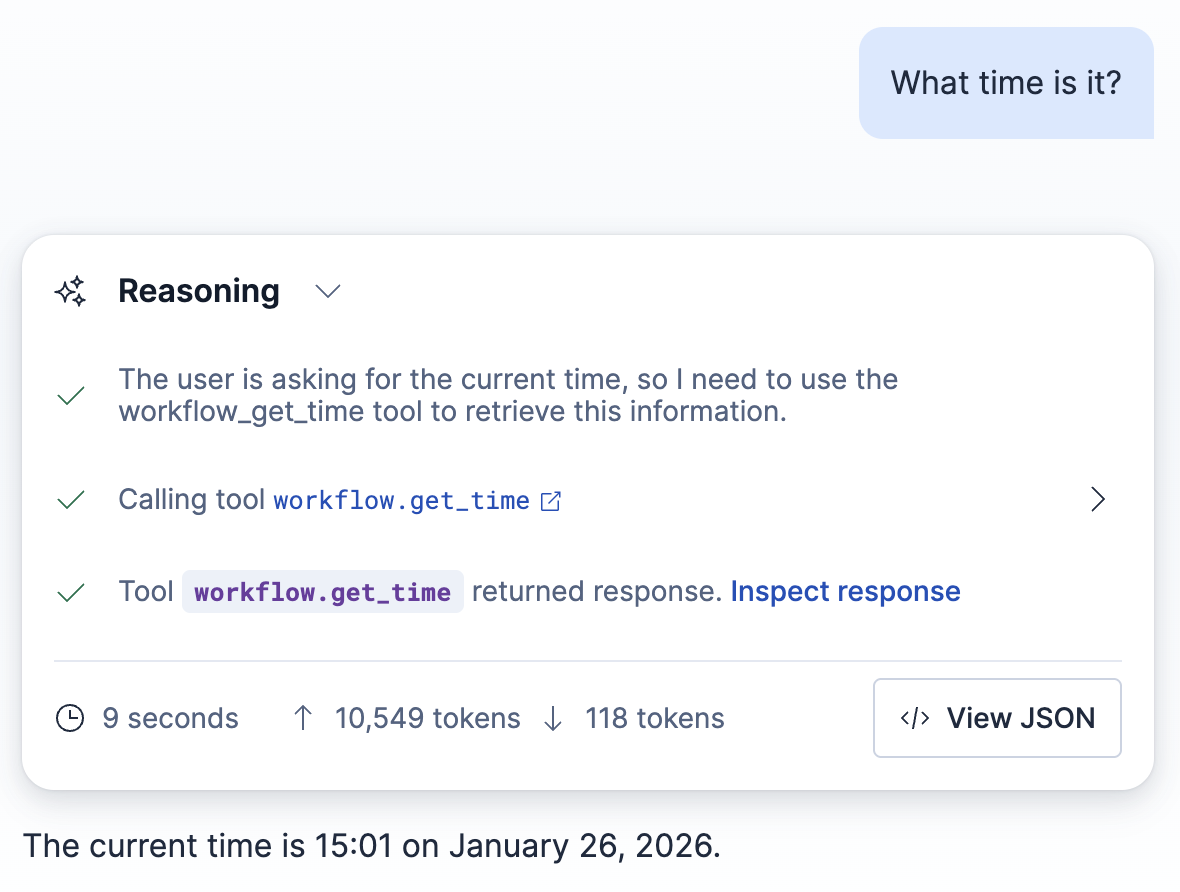Click the 10,549 tokens counter

428,718
